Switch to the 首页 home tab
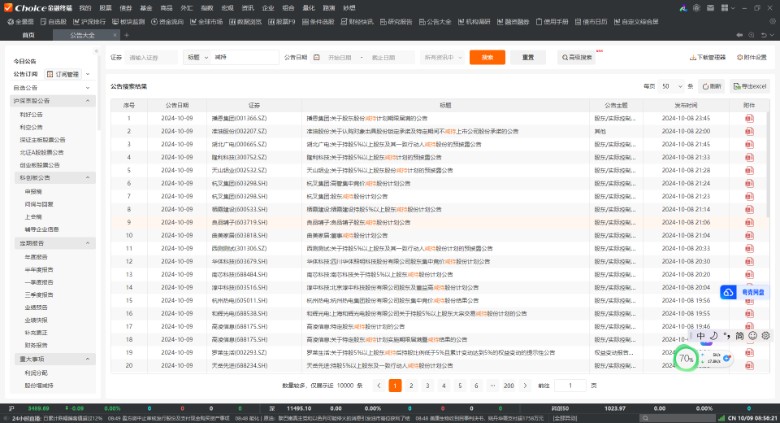This screenshot has width=780, height=423. [x=28, y=34]
